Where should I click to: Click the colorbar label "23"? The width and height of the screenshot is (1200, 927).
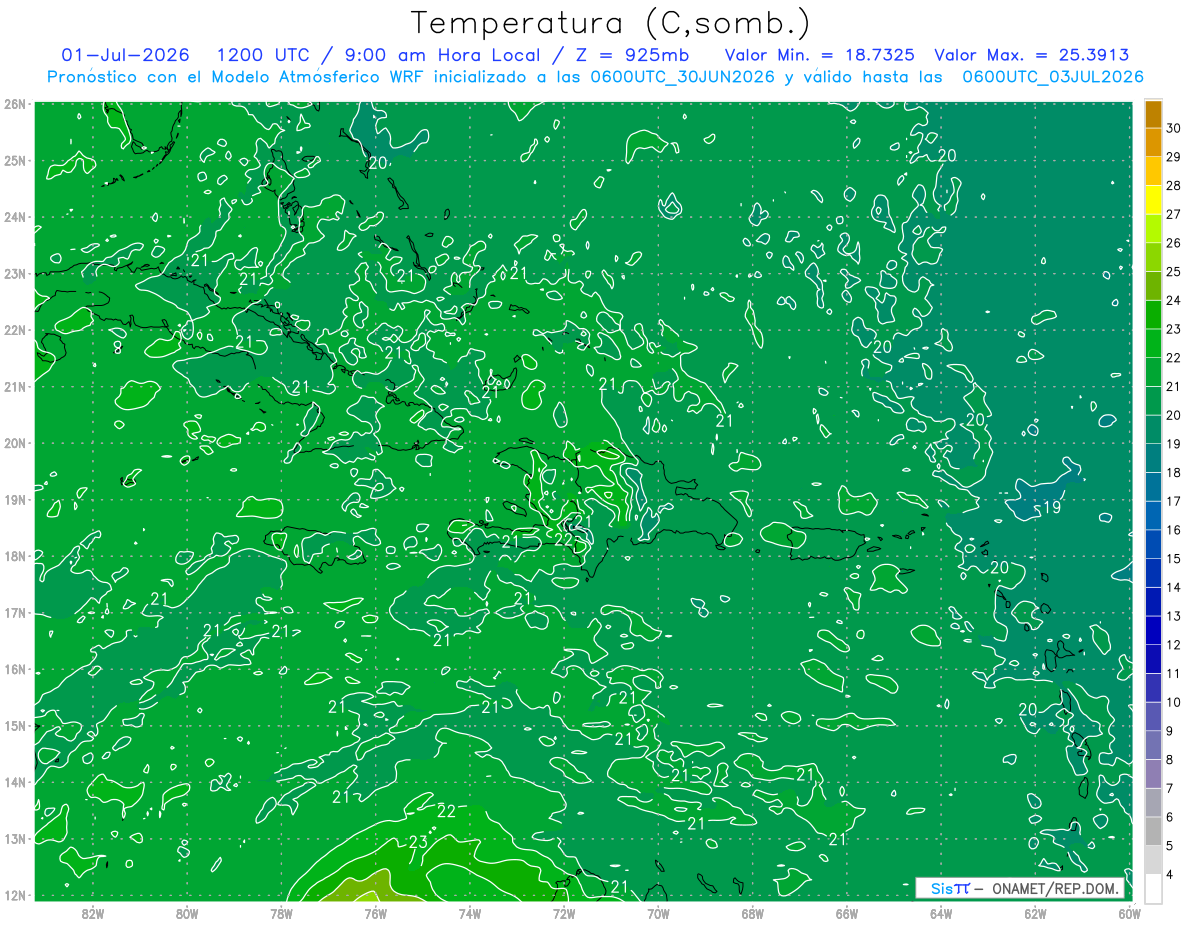pyautogui.click(x=1174, y=329)
